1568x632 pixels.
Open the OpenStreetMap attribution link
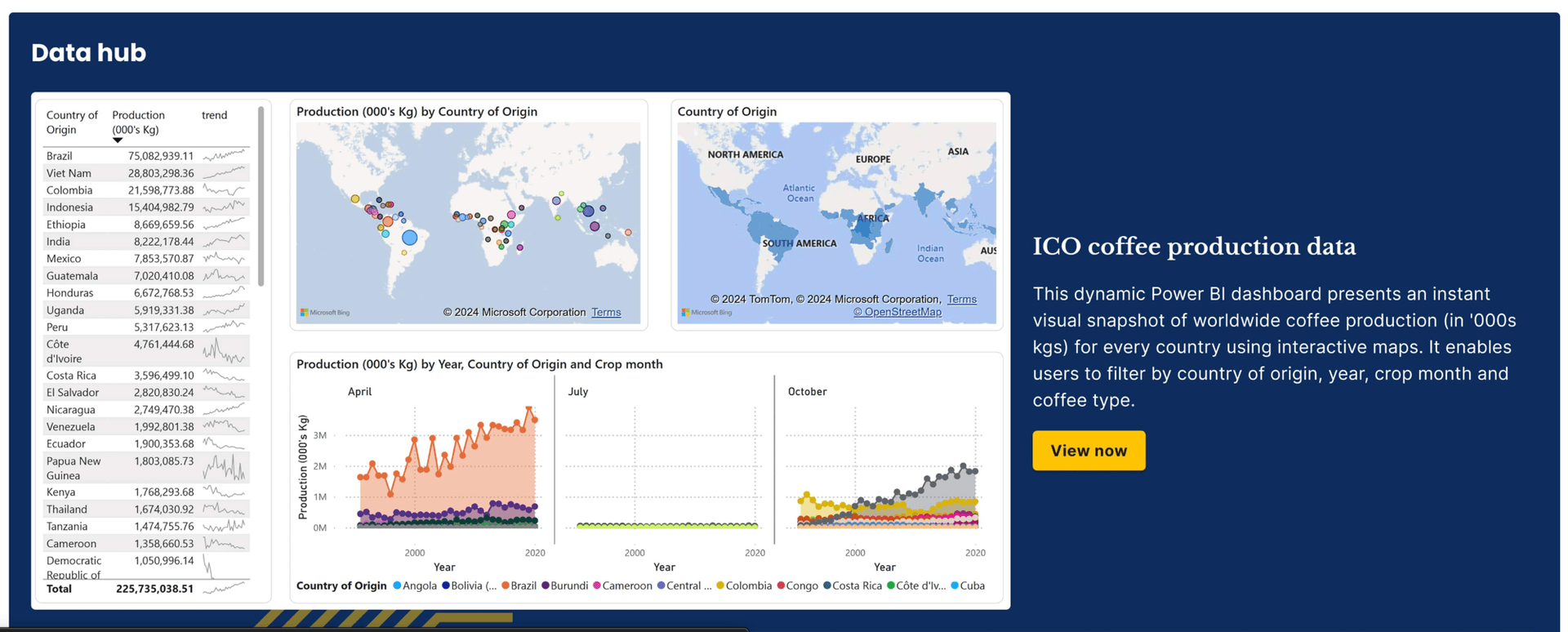[x=898, y=312]
